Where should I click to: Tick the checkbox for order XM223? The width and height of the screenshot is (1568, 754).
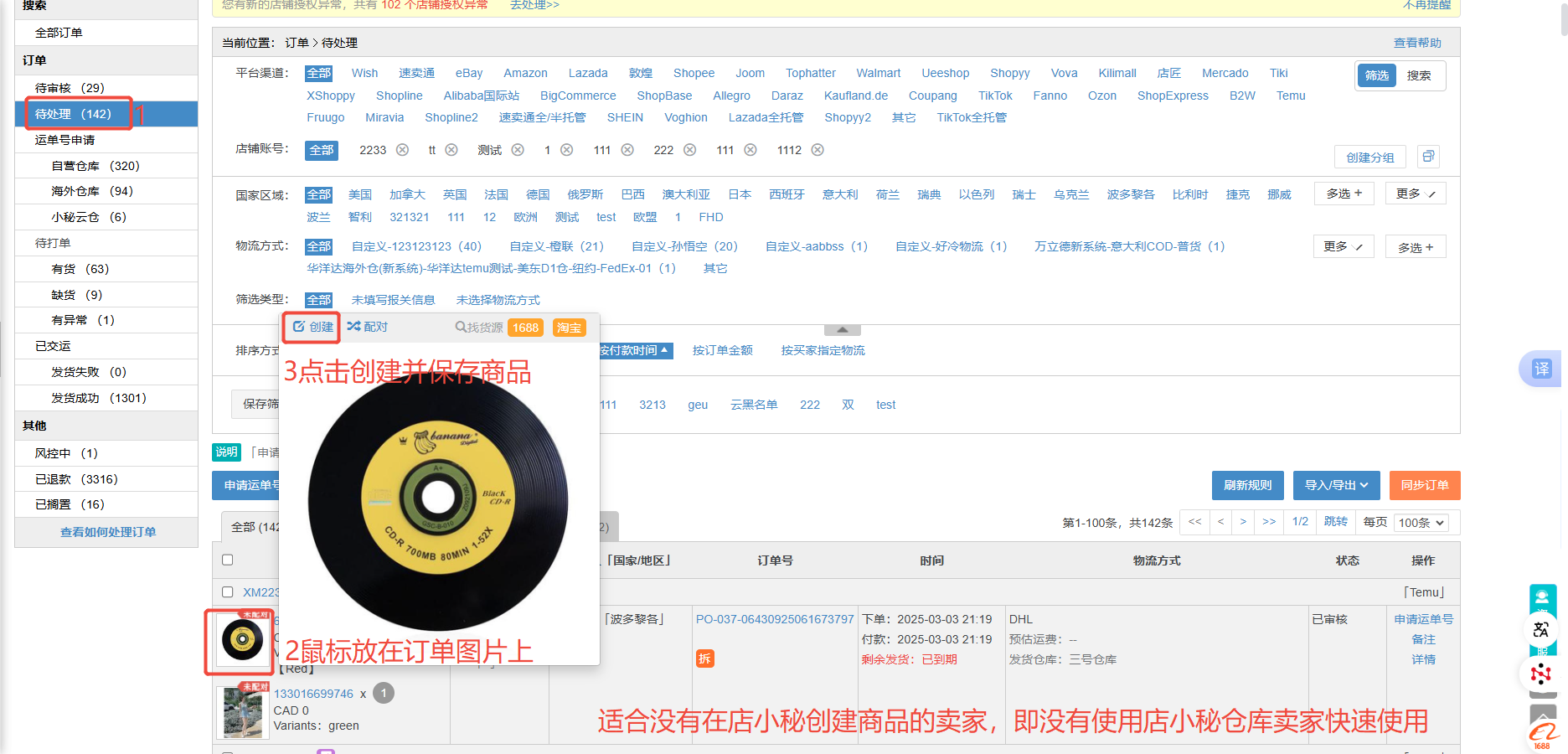click(x=227, y=591)
